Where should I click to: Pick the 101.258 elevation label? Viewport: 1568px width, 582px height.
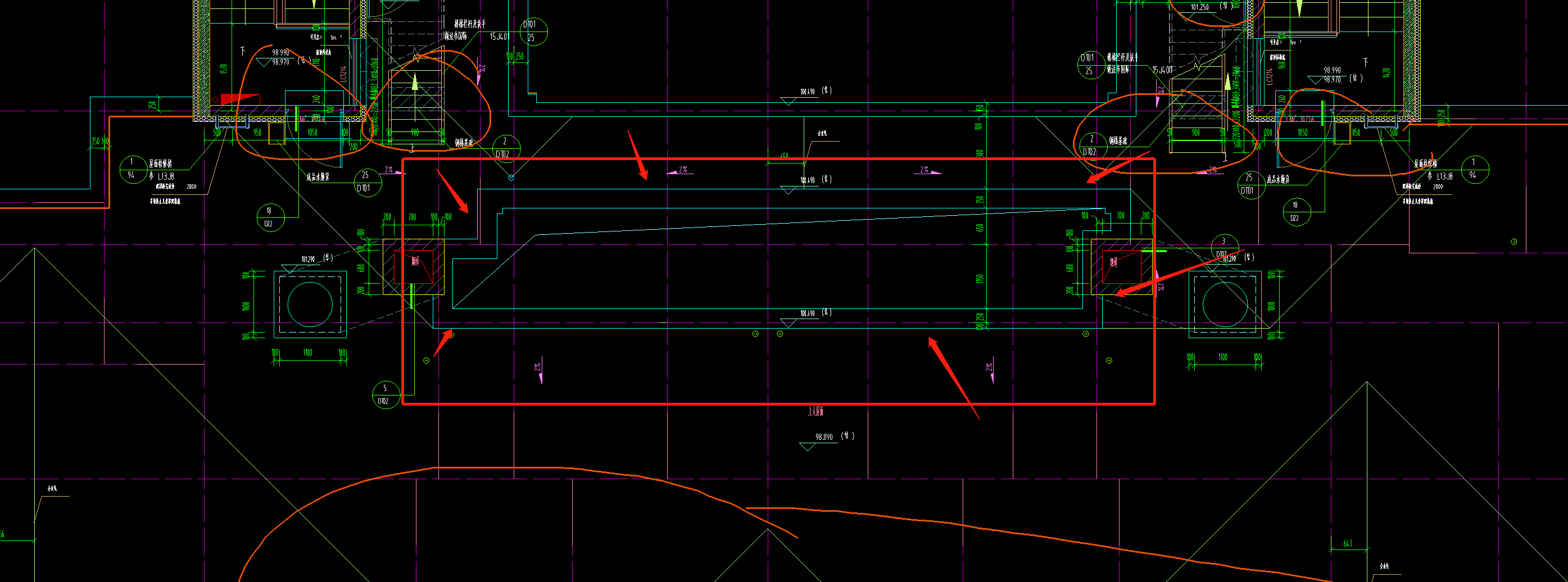point(1199,7)
